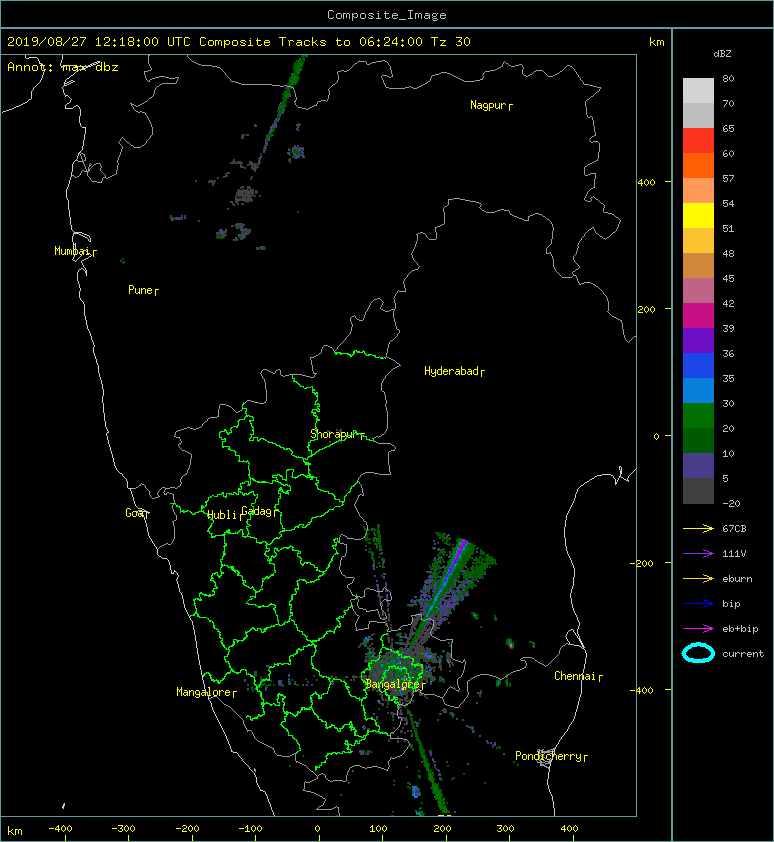Click the 111V purple arrow legend icon
Viewport: 774px width, 842px height.
(x=698, y=554)
